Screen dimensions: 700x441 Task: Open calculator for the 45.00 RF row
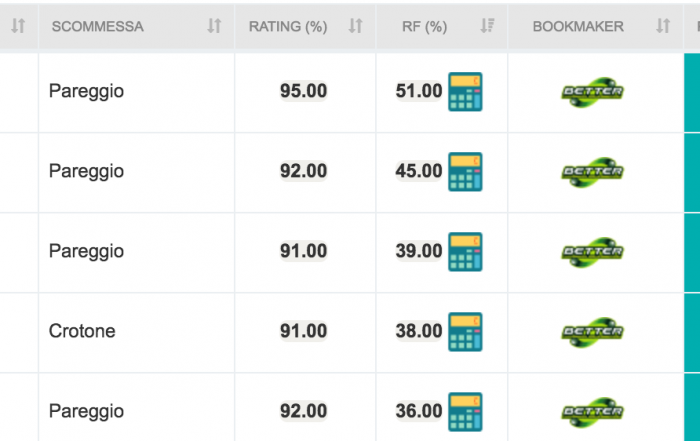(x=465, y=171)
